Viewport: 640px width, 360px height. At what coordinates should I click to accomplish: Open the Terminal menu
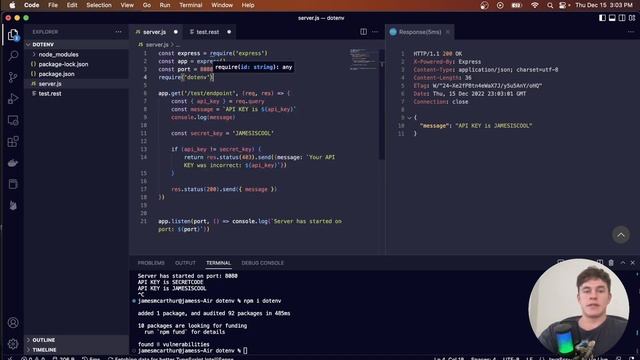point(191,5)
